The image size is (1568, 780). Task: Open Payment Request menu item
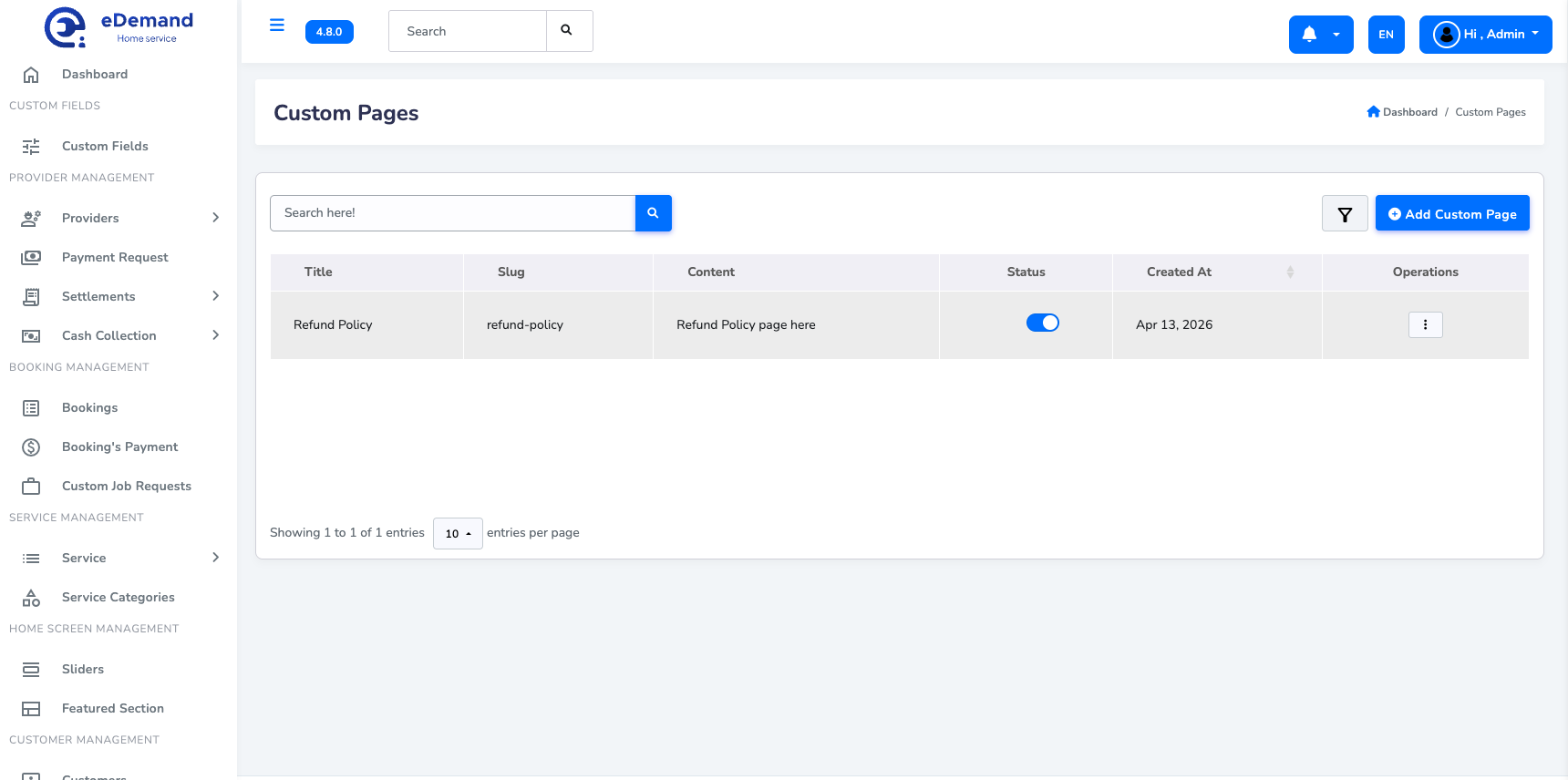(115, 258)
